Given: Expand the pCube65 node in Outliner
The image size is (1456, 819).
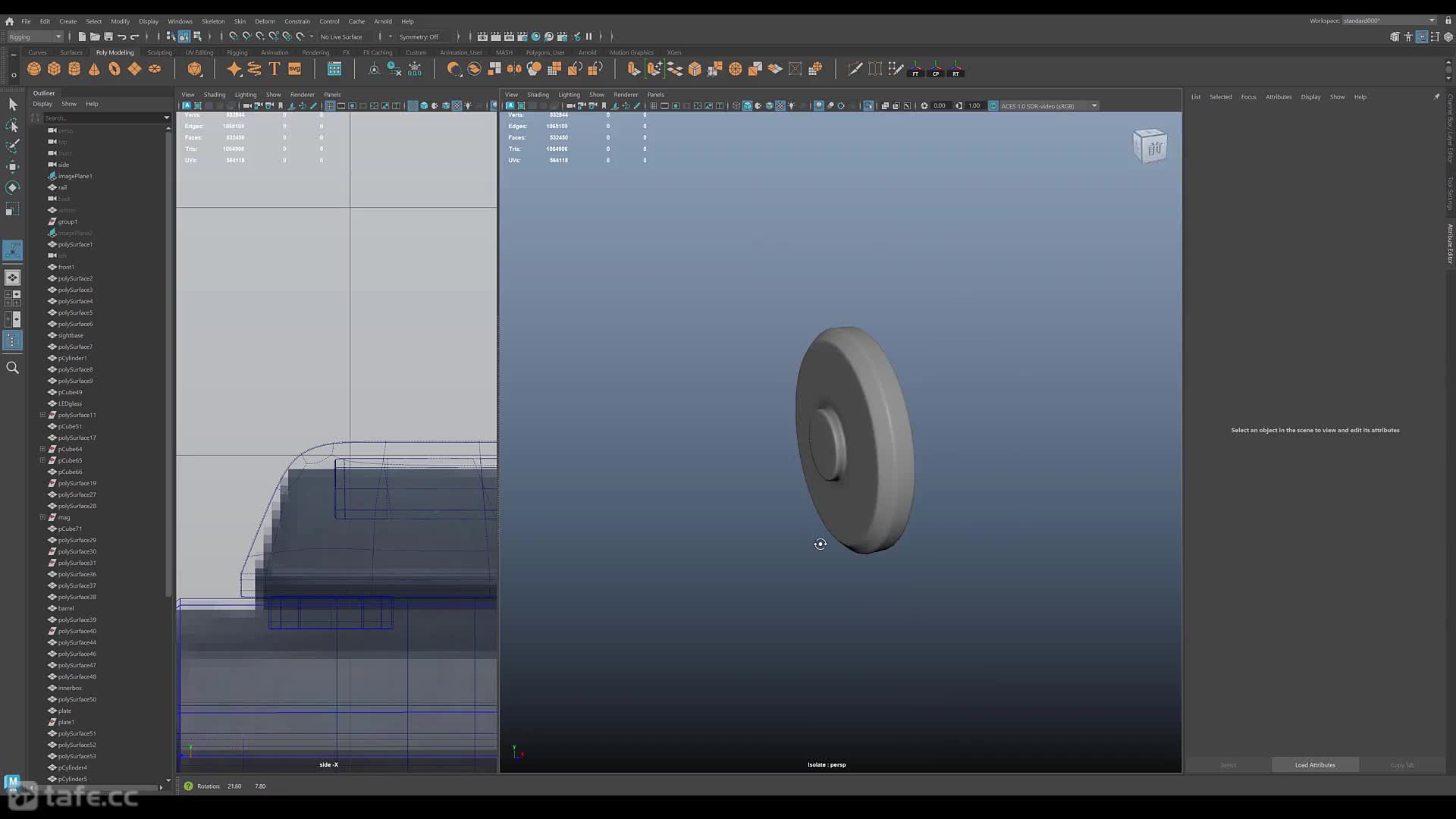Looking at the screenshot, I should pos(42,460).
